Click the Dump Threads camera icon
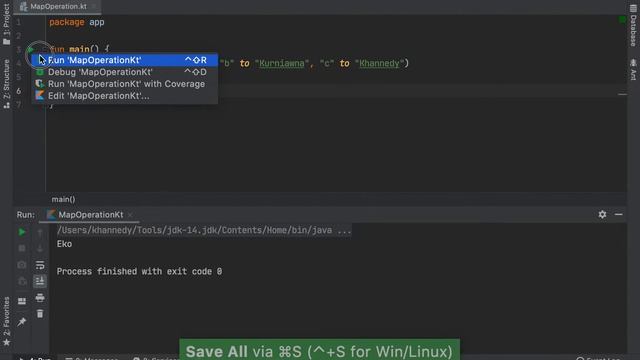The height and width of the screenshot is (360, 640). [22, 265]
